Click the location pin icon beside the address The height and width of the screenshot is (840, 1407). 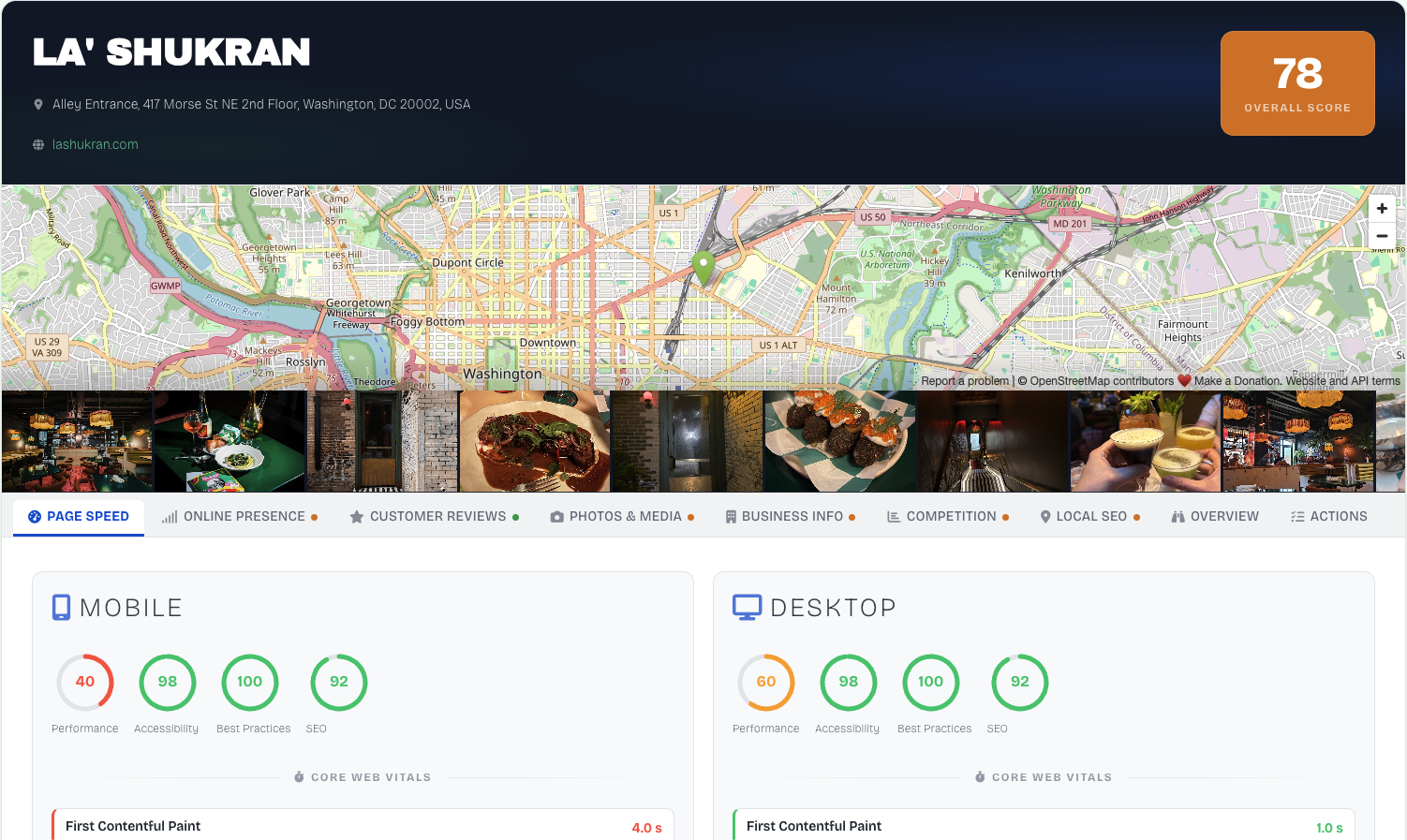(x=38, y=105)
